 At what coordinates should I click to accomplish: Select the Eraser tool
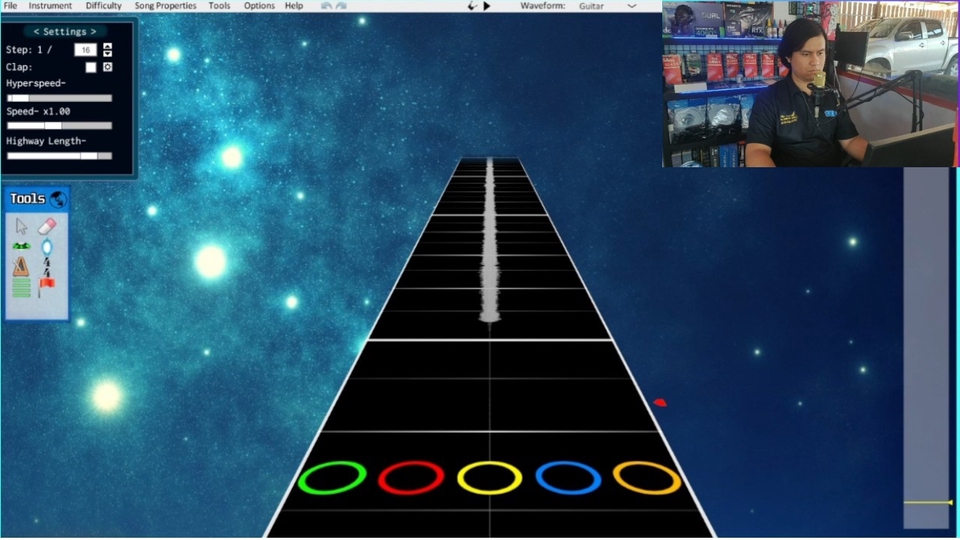pos(47,226)
